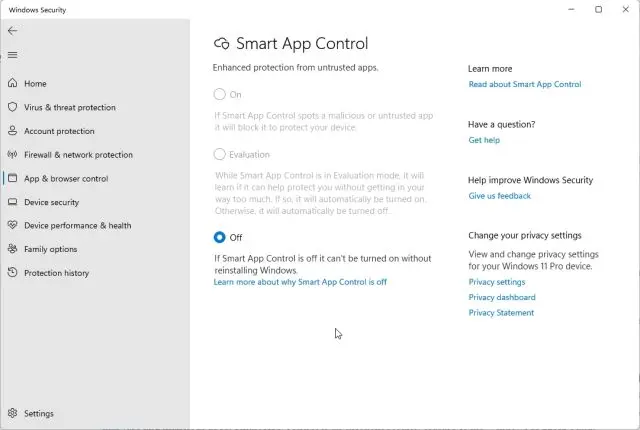
Task: Click the Virus & threat protection shield icon
Action: pos(13,107)
